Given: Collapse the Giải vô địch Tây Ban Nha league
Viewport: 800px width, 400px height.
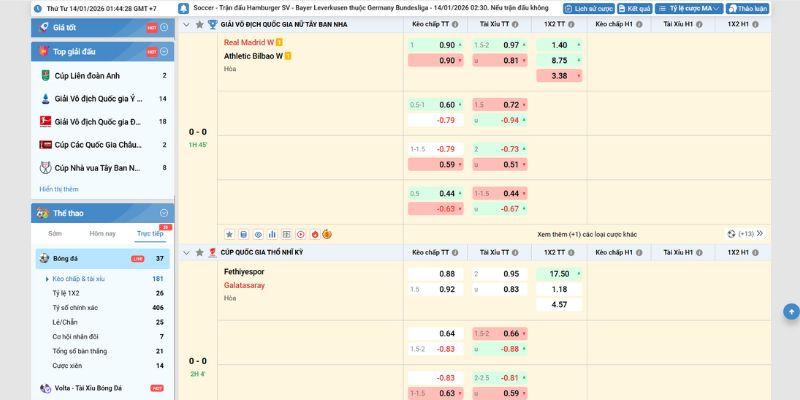Looking at the screenshot, I should click(x=186, y=23).
